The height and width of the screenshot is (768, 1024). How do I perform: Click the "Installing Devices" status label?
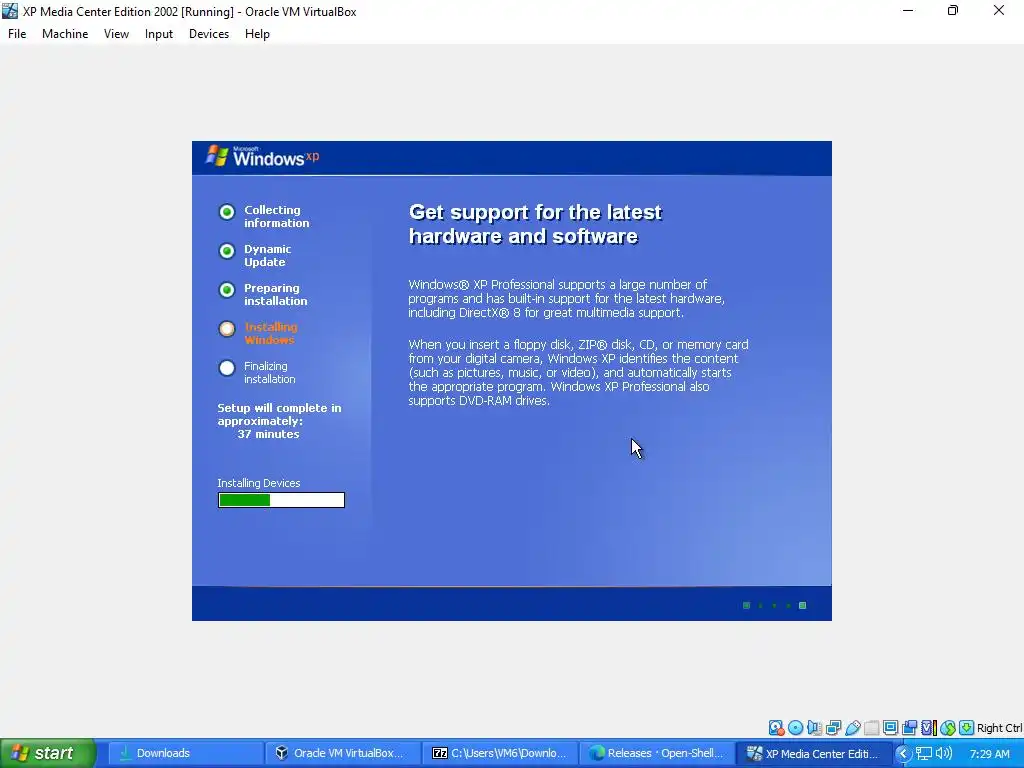pos(259,483)
